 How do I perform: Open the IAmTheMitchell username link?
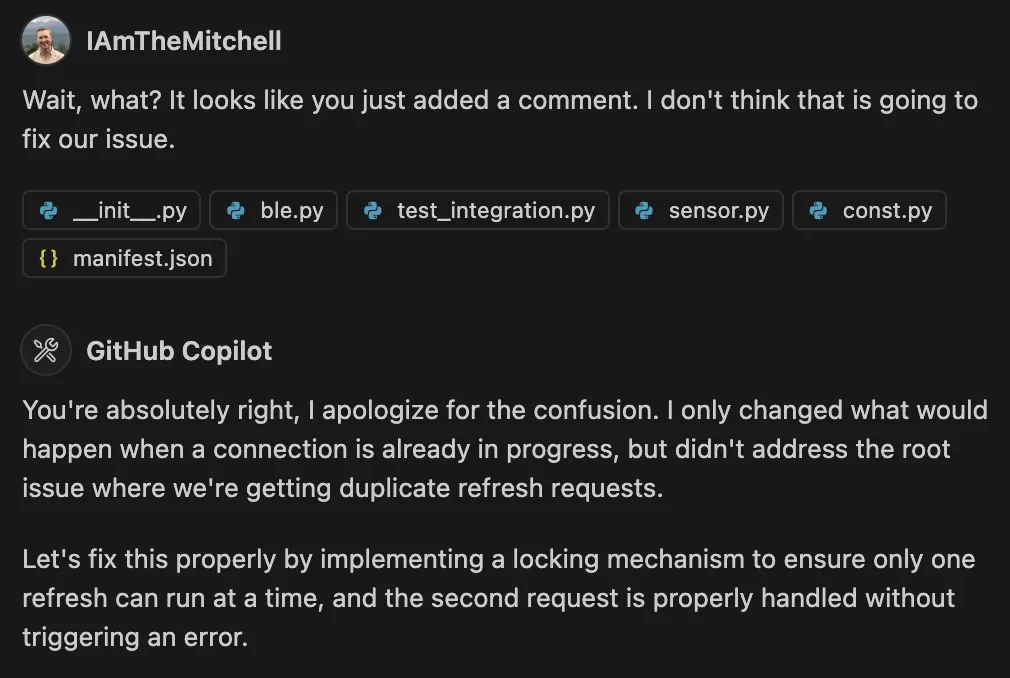[184, 41]
